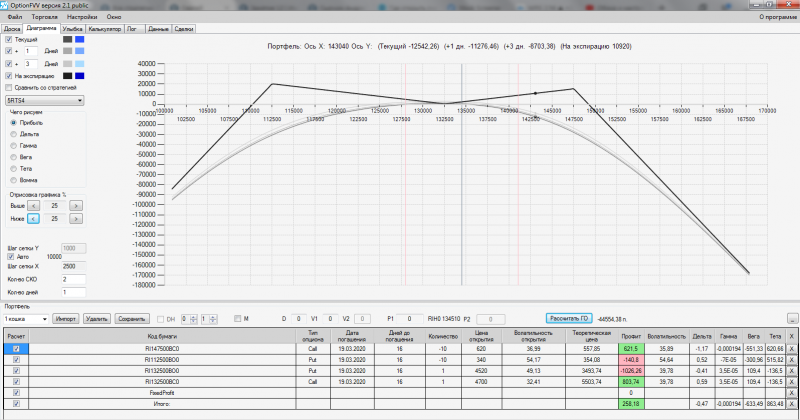Image resolution: width=800 pixels, height=420 pixels.
Task: Pick the dark blue swatch for На экспирацию
Action: tap(80, 76)
